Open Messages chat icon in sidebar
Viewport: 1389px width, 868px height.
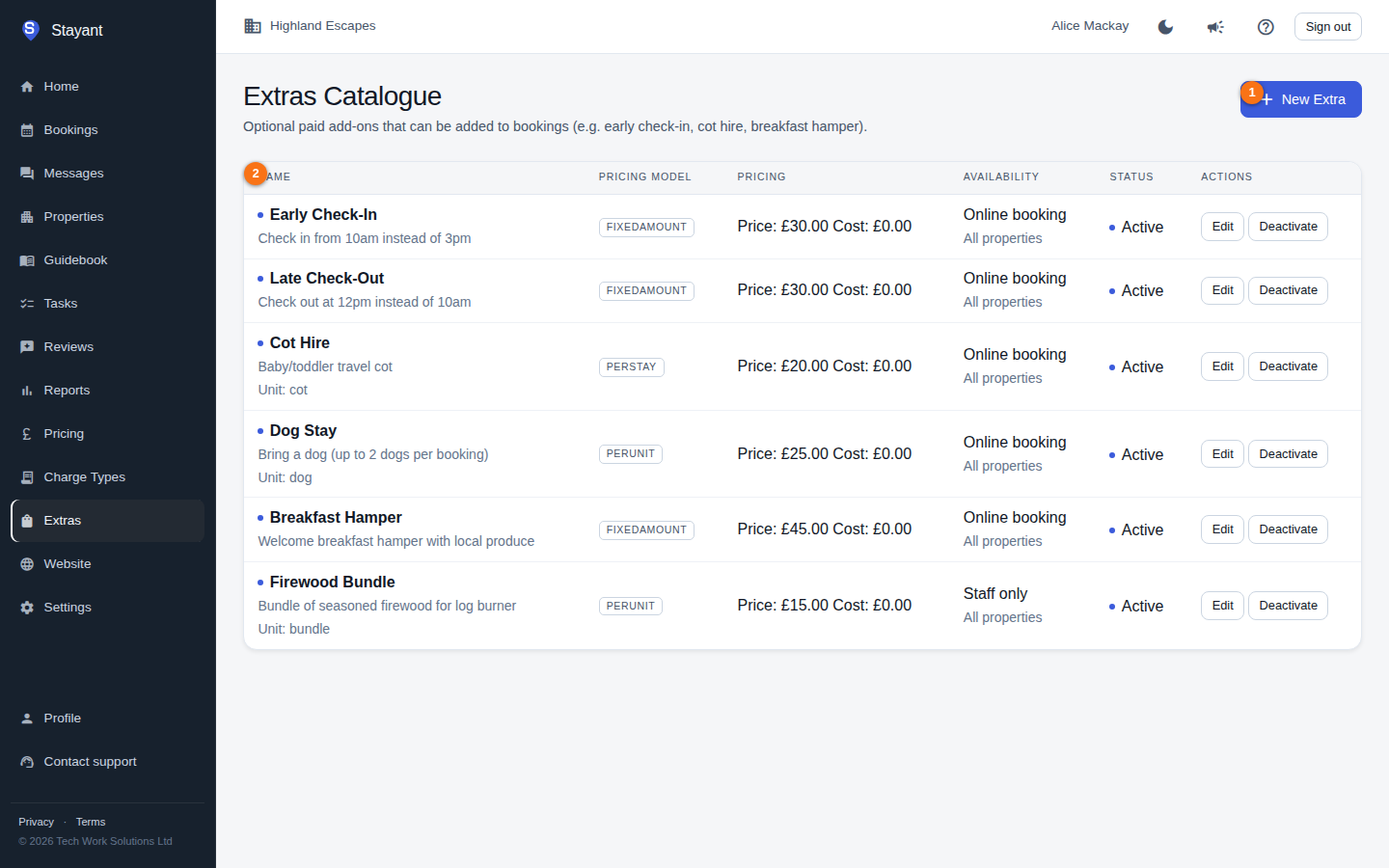(27, 174)
